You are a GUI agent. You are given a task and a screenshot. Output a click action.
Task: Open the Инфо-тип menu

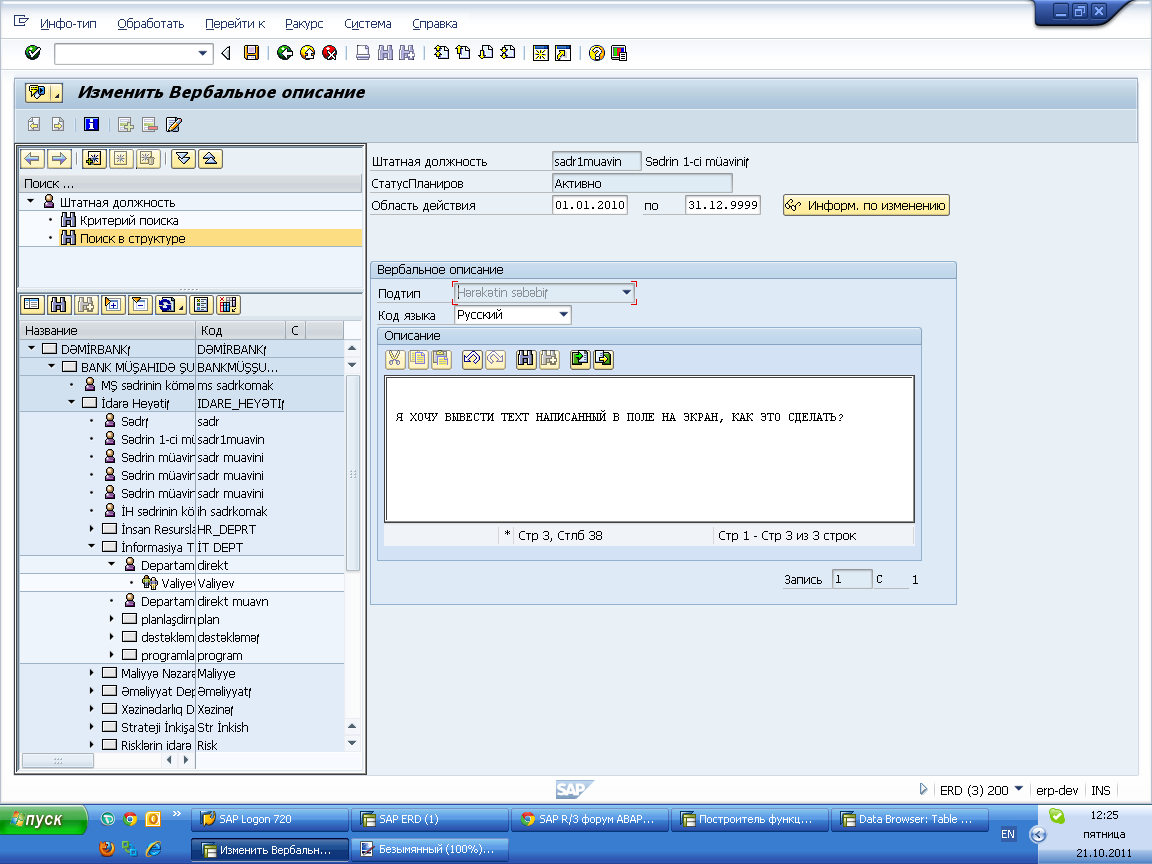(x=68, y=24)
